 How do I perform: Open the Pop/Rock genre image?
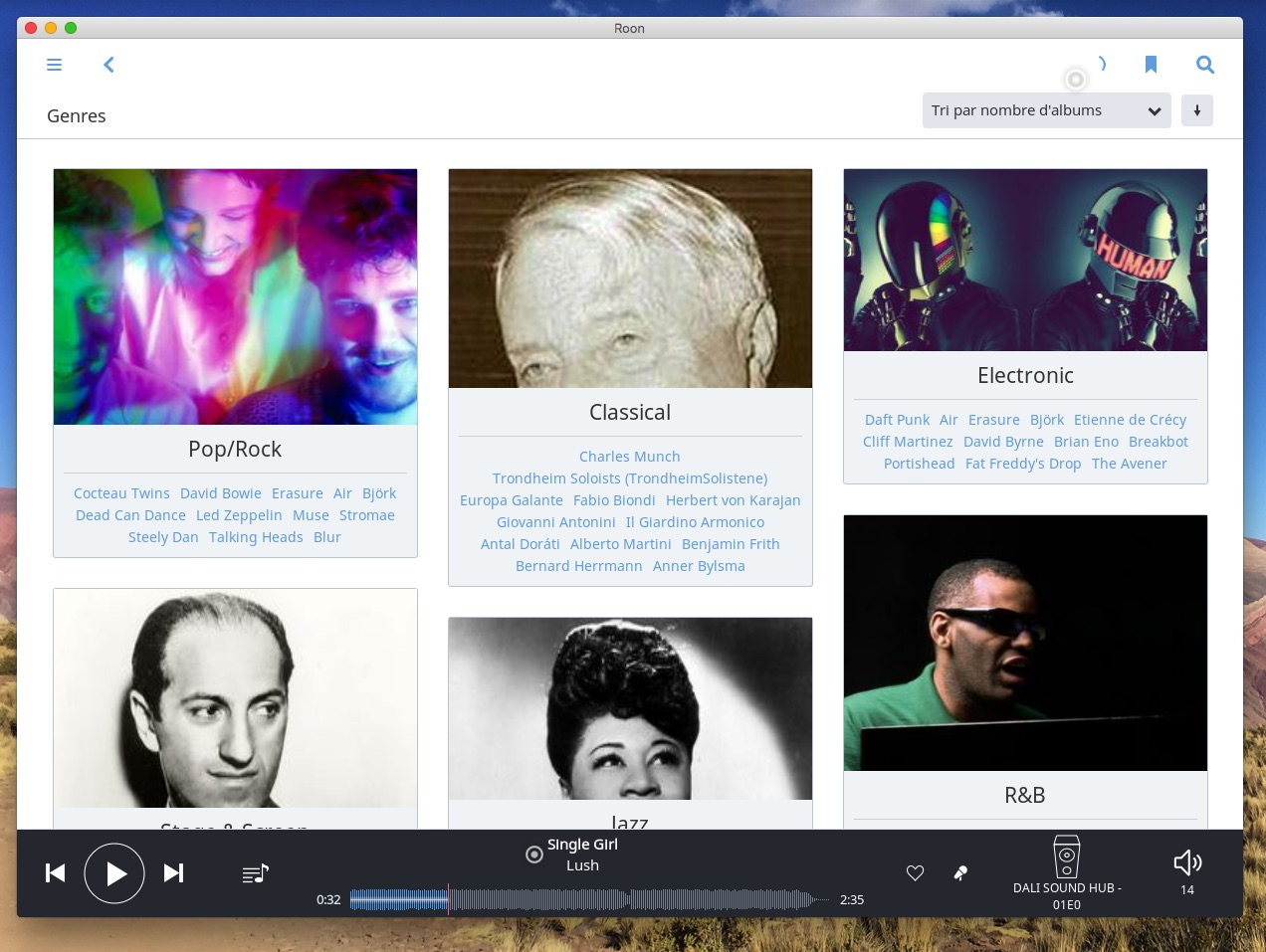pos(235,296)
